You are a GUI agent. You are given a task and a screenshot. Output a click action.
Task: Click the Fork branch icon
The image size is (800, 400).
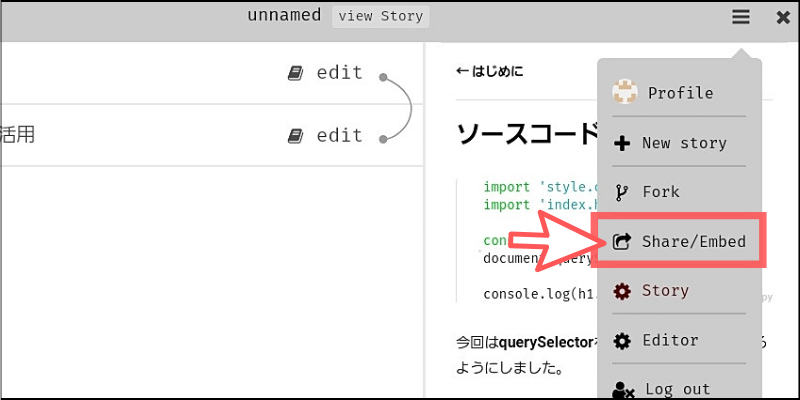click(x=621, y=193)
